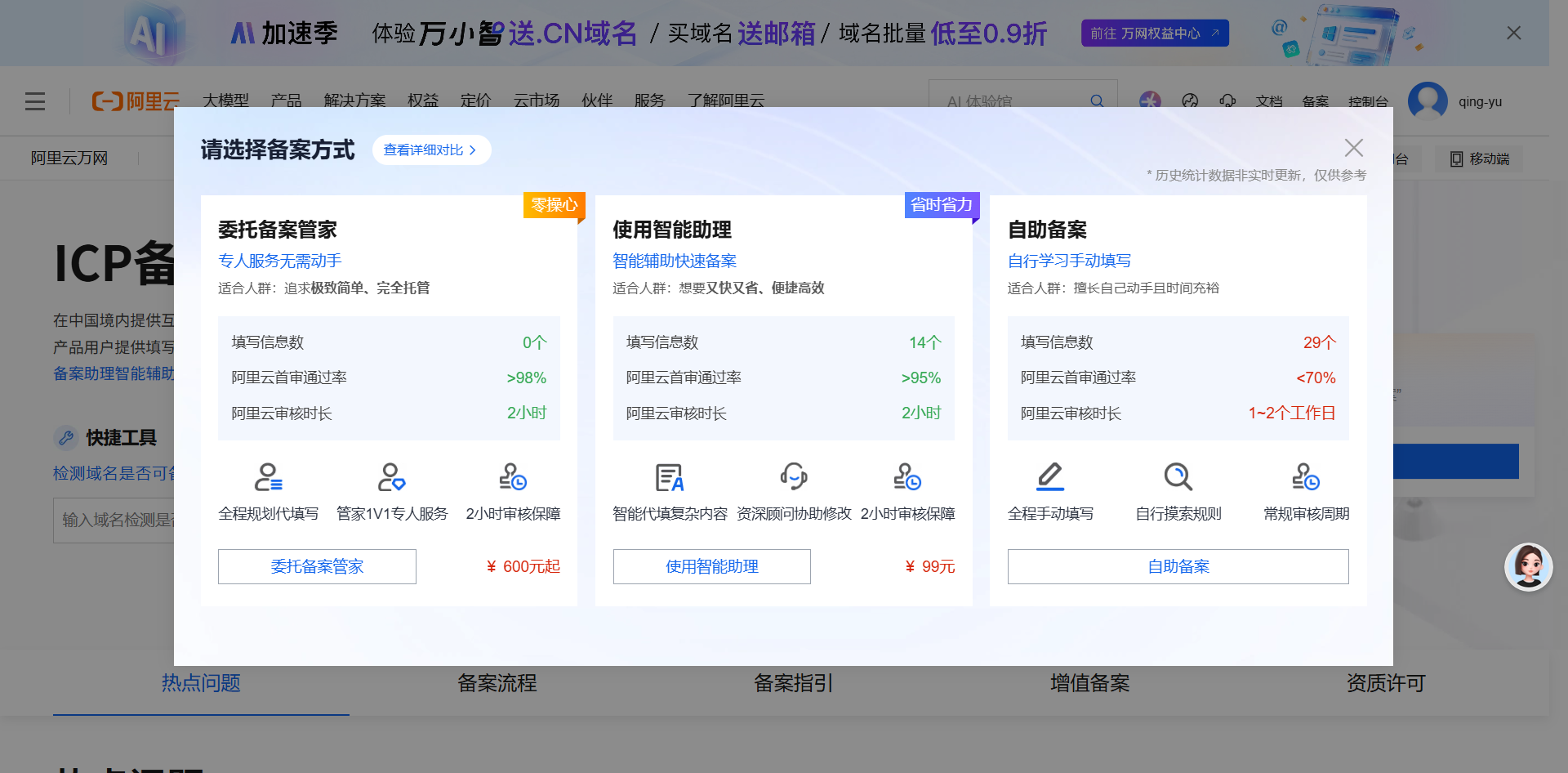Click 2小时审核保障 icon in 委托备案管家 card
Image resolution: width=1568 pixels, height=773 pixels.
[x=513, y=476]
